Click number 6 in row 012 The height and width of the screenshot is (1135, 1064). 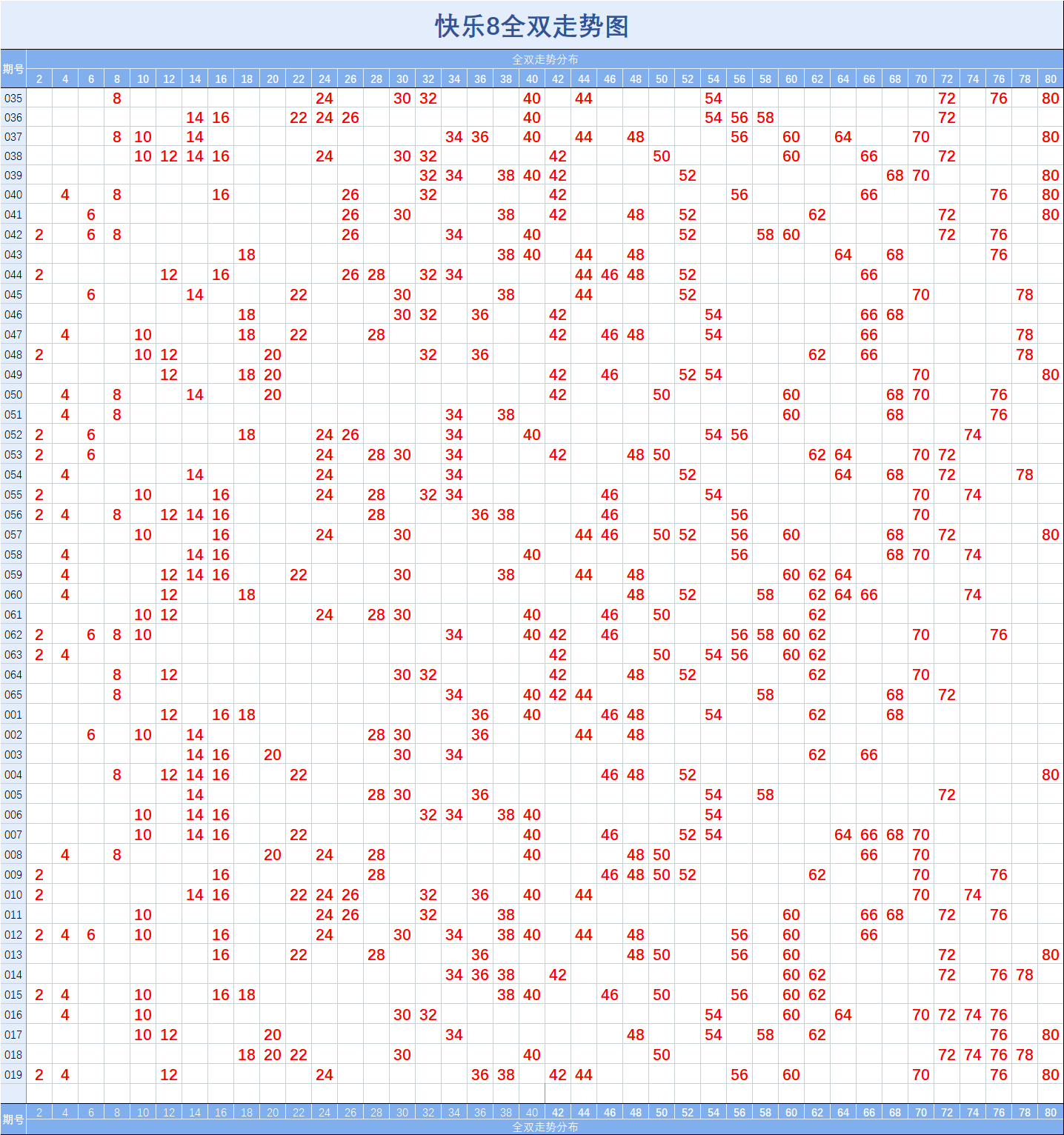91,934
